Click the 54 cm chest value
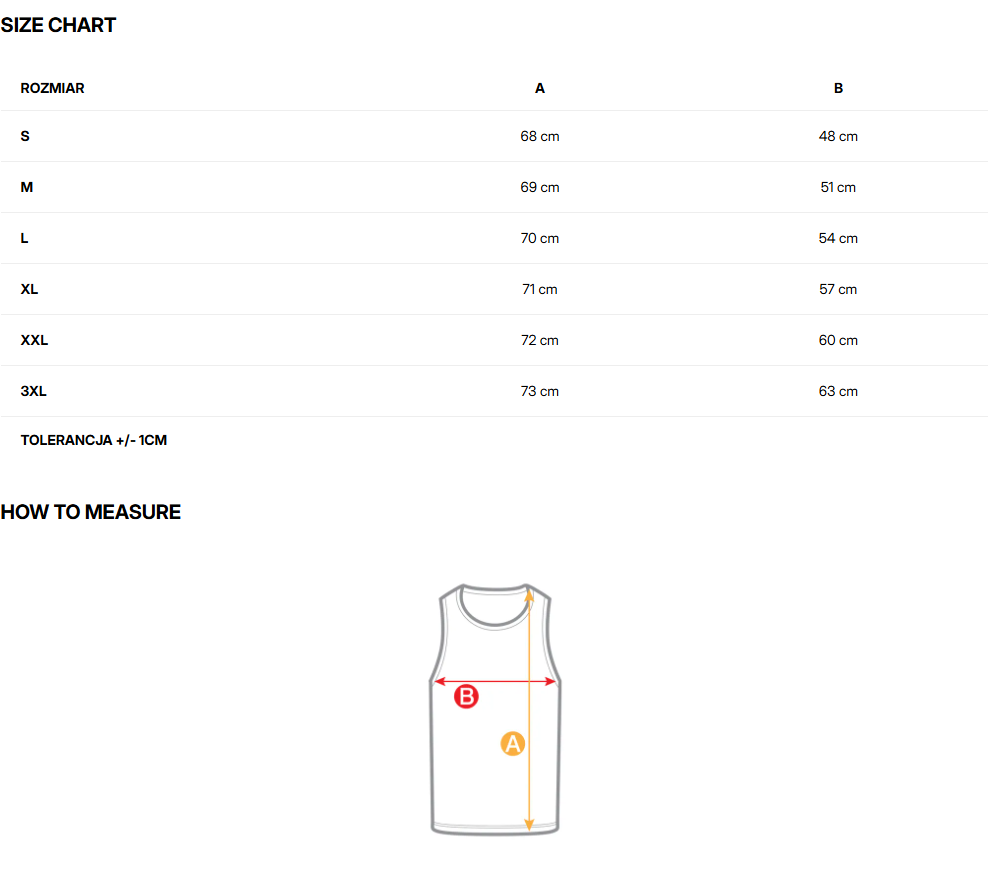 838,238
